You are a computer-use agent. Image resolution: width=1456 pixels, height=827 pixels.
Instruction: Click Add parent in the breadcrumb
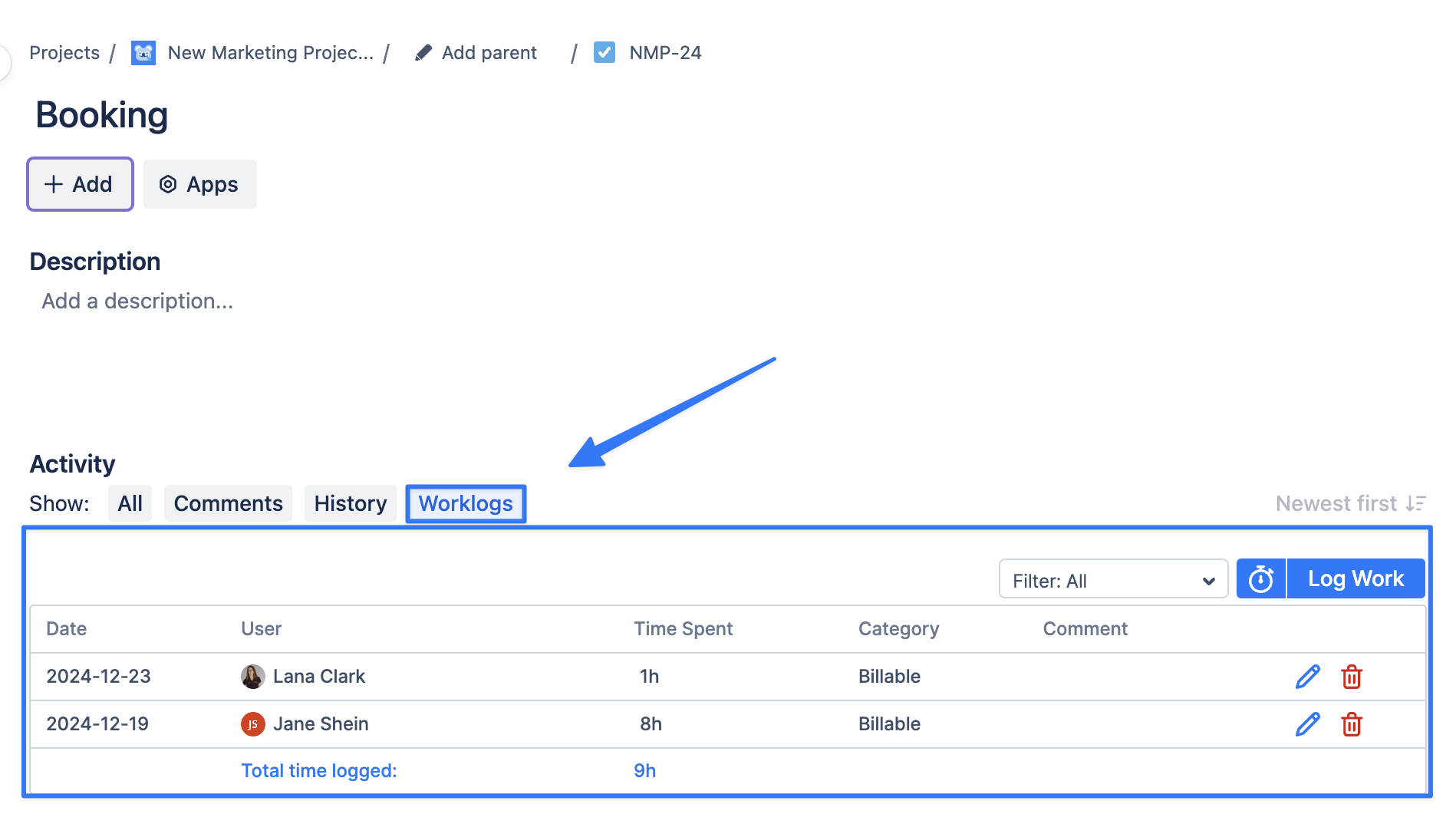coord(489,53)
